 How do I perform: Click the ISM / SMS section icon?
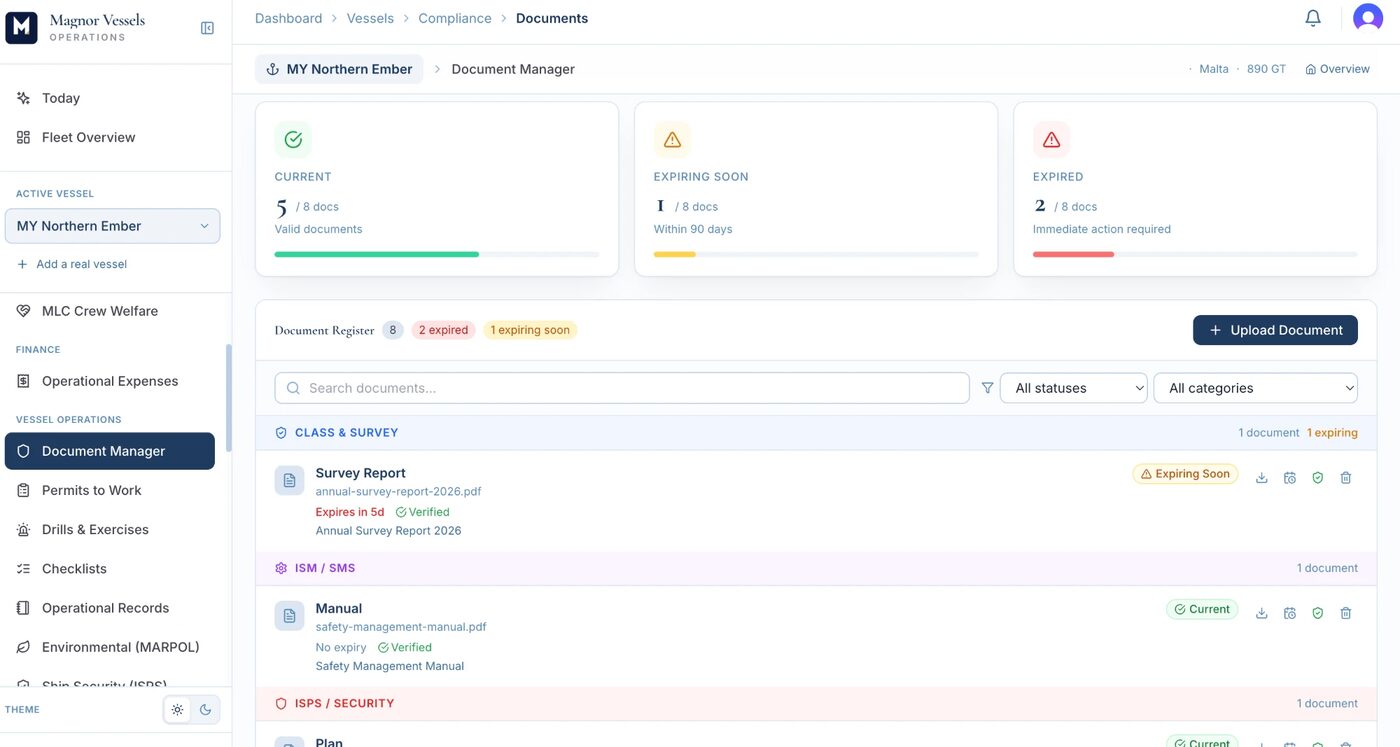[x=281, y=568]
